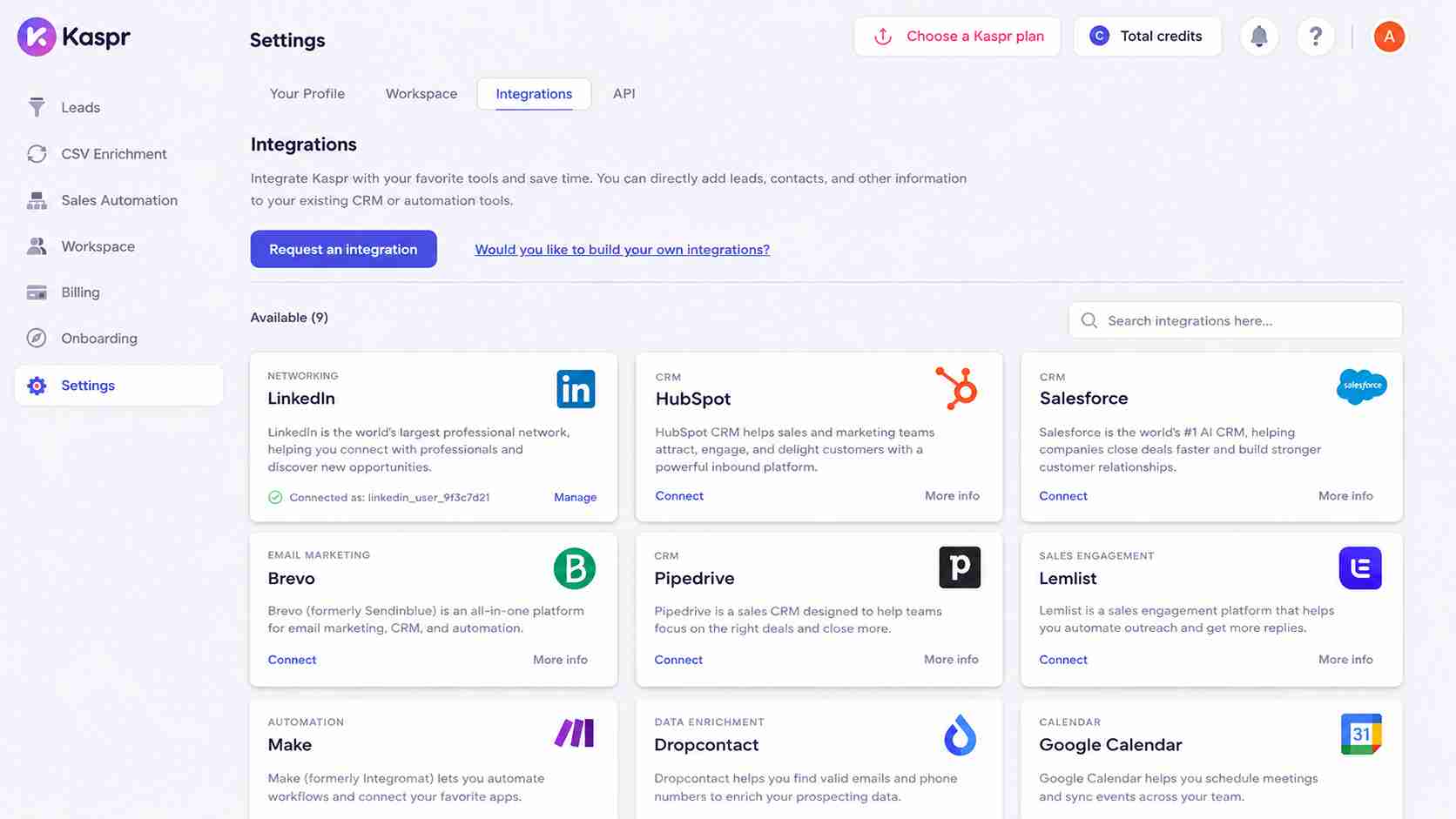Click the Salesforce cloud logo

pyautogui.click(x=1361, y=386)
